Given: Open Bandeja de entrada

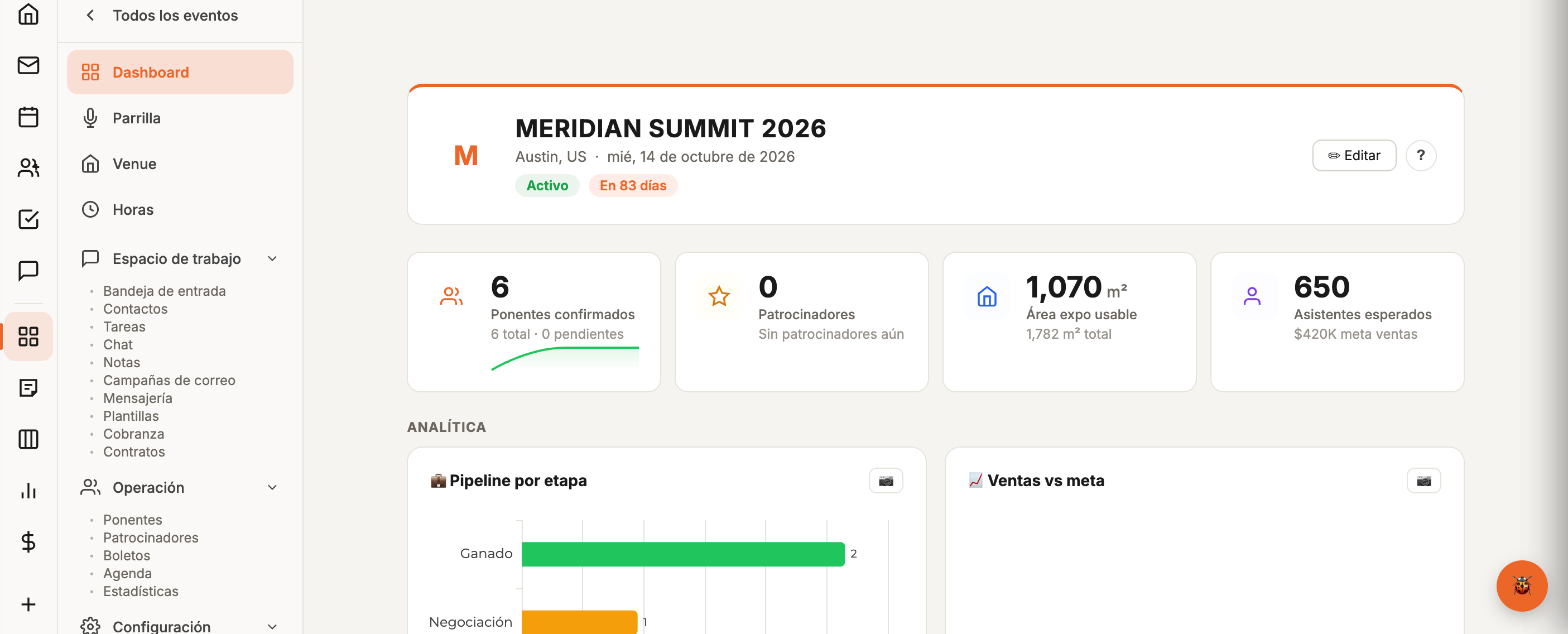Looking at the screenshot, I should click(x=164, y=291).
